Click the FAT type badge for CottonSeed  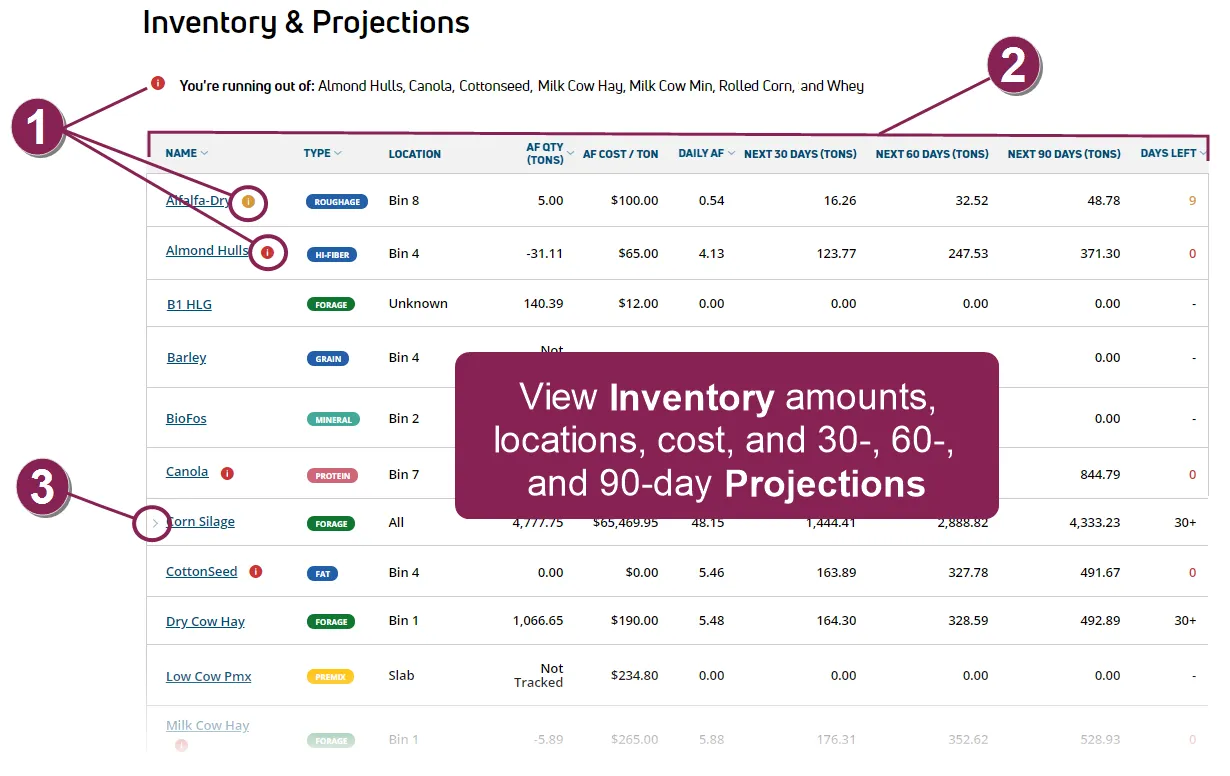(x=322, y=574)
